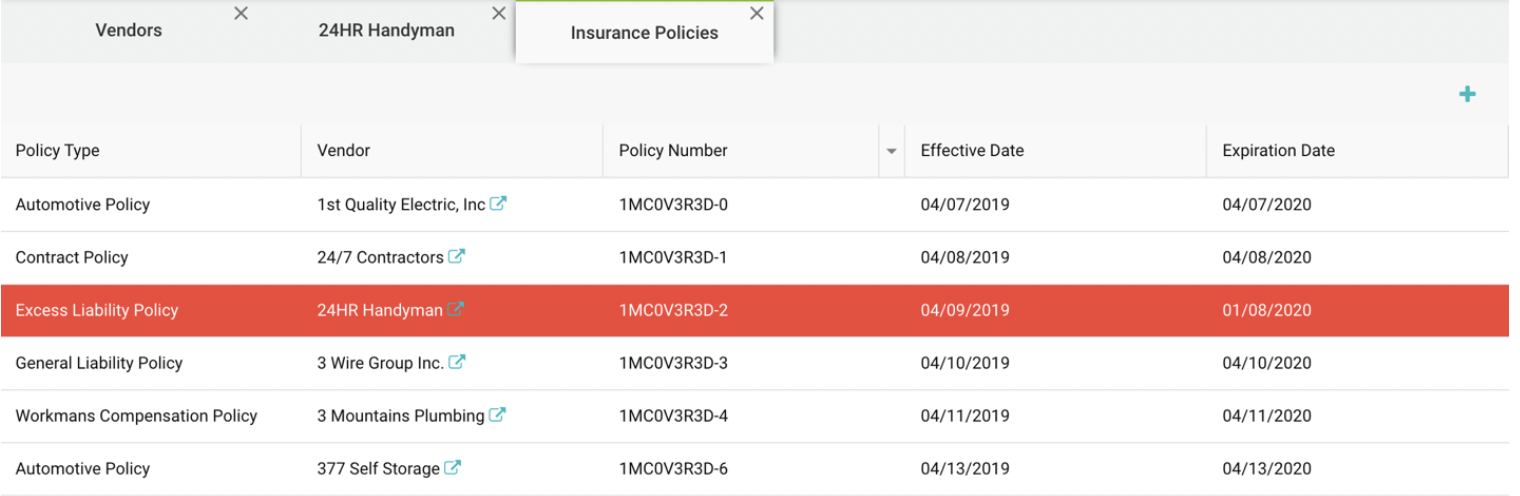This screenshot has width=1520, height=496.
Task: Open vendor 3 Mountains Plumbing
Action: point(401,416)
